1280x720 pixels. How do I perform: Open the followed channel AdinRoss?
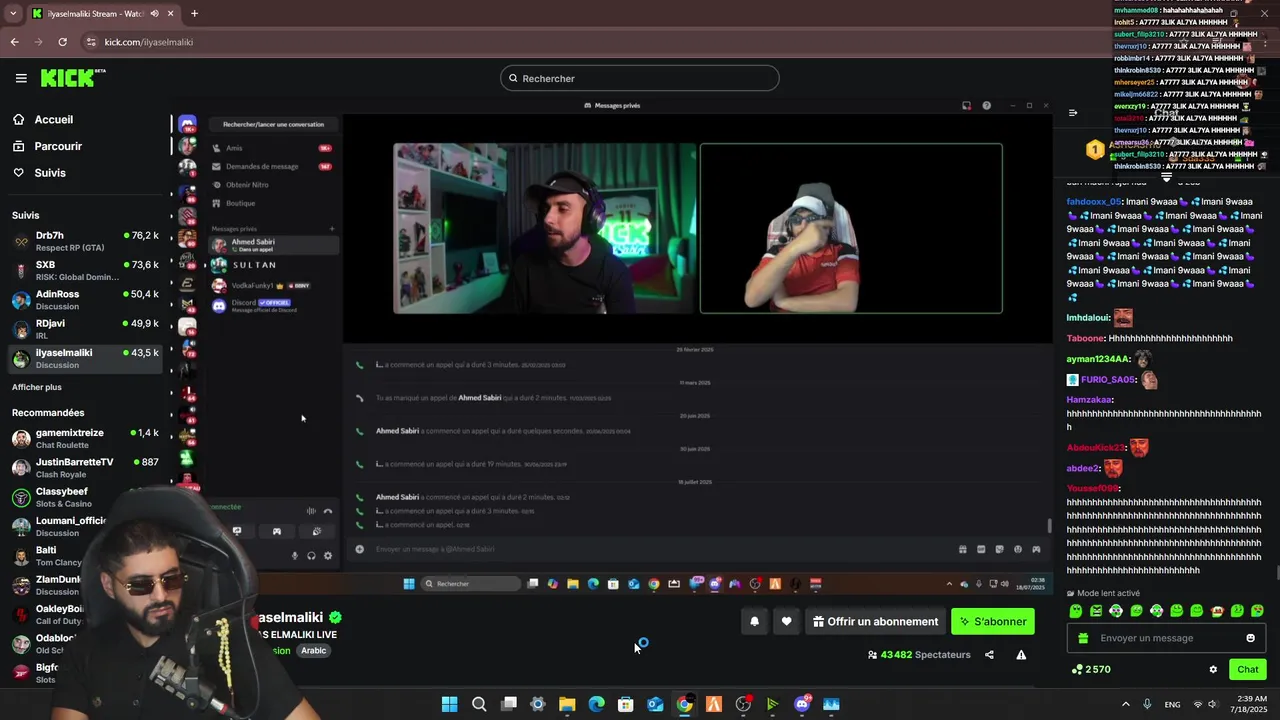(85, 299)
